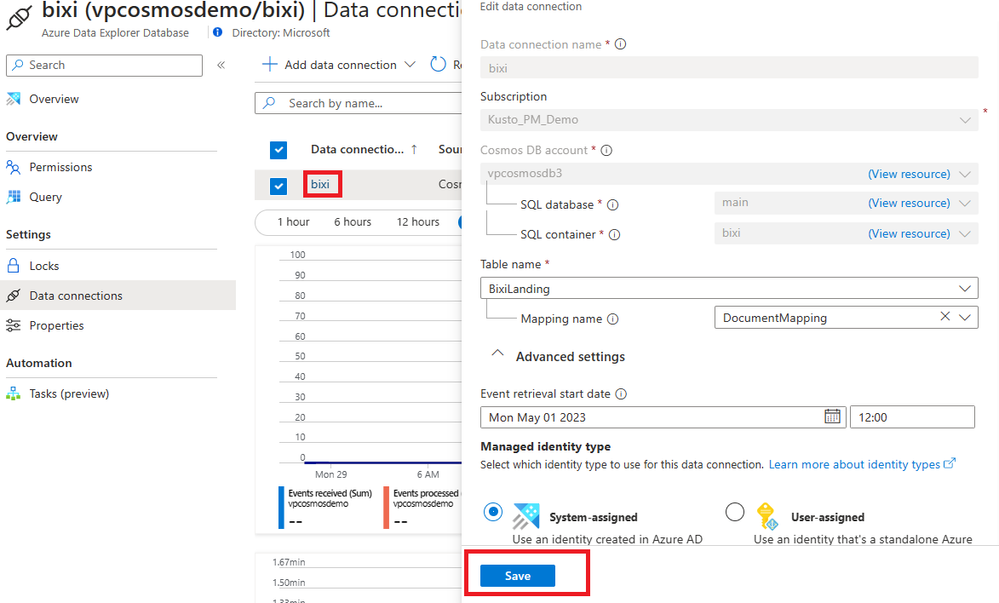Click info icon beside Cosmos DB account
Viewport: 999px width, 603px height.
(607, 150)
